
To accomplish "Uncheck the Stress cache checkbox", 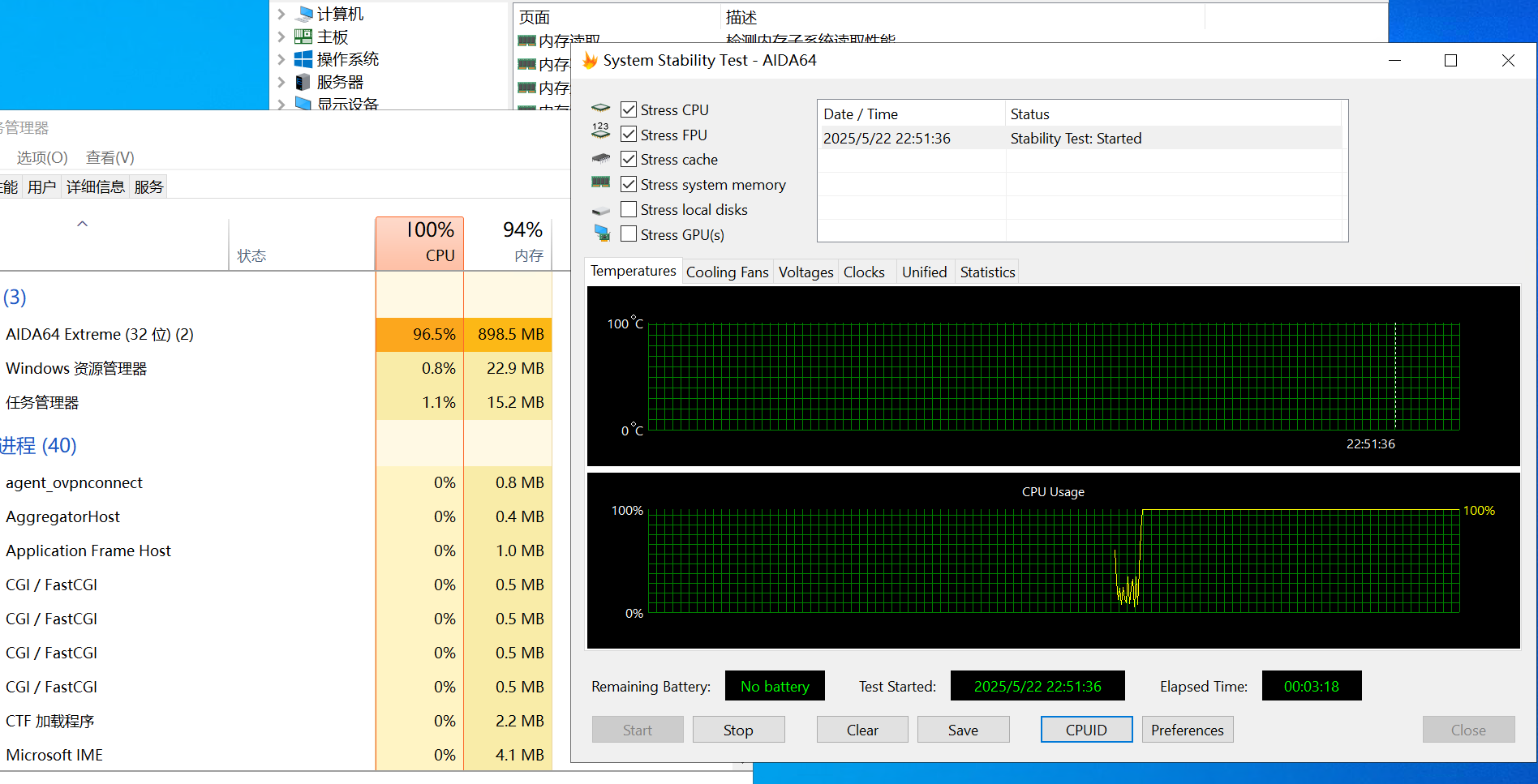I will pyautogui.click(x=629, y=159).
